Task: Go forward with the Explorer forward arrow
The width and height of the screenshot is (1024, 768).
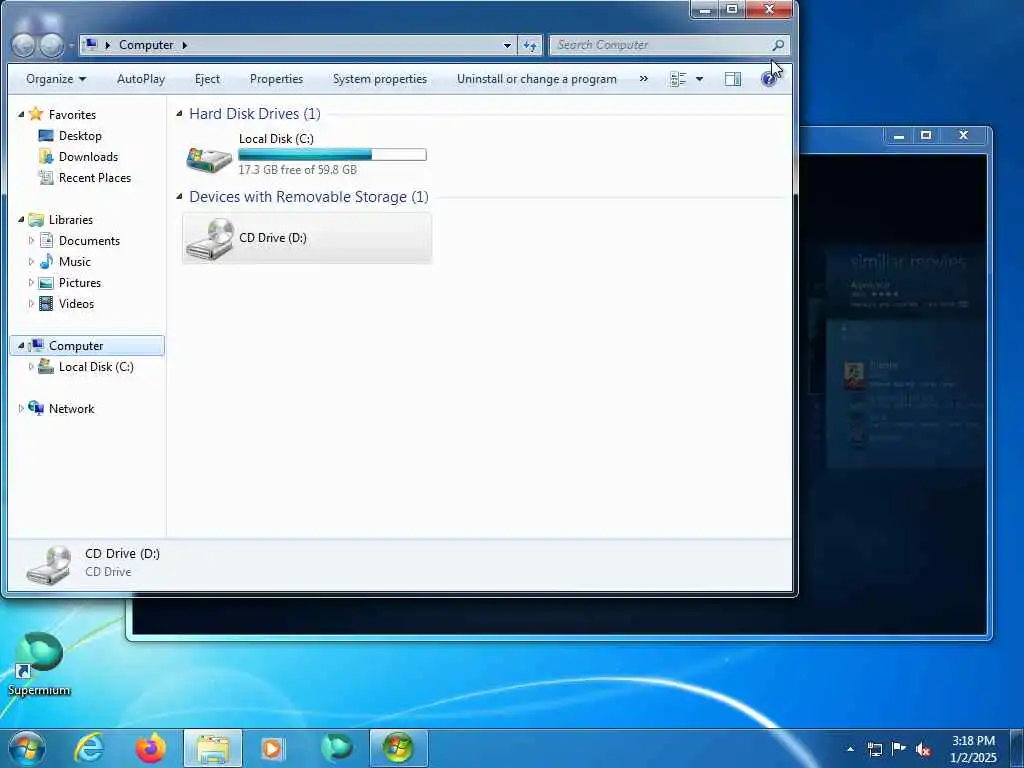Action: point(51,45)
